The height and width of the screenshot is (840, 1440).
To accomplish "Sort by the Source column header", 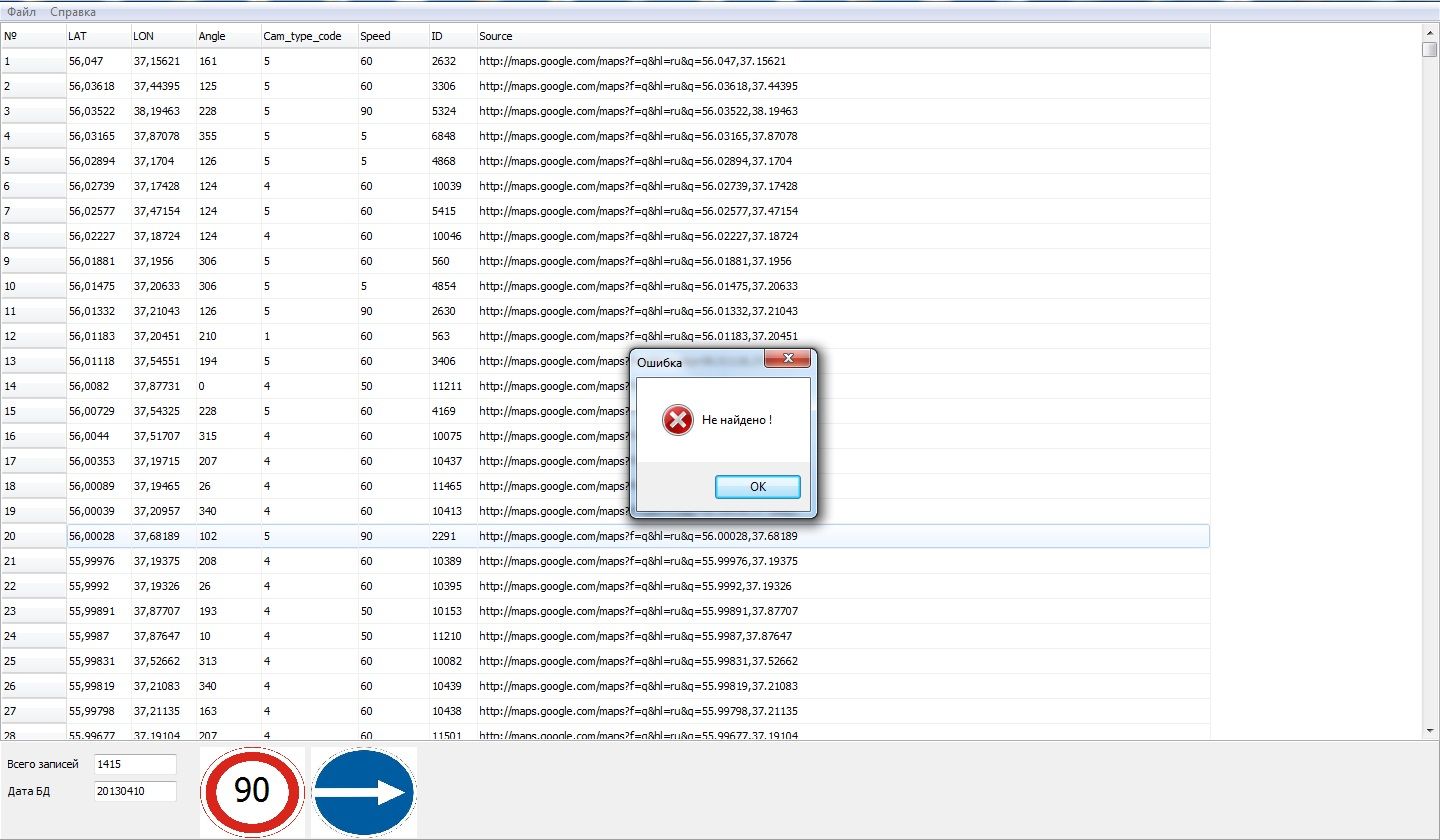I will point(843,36).
